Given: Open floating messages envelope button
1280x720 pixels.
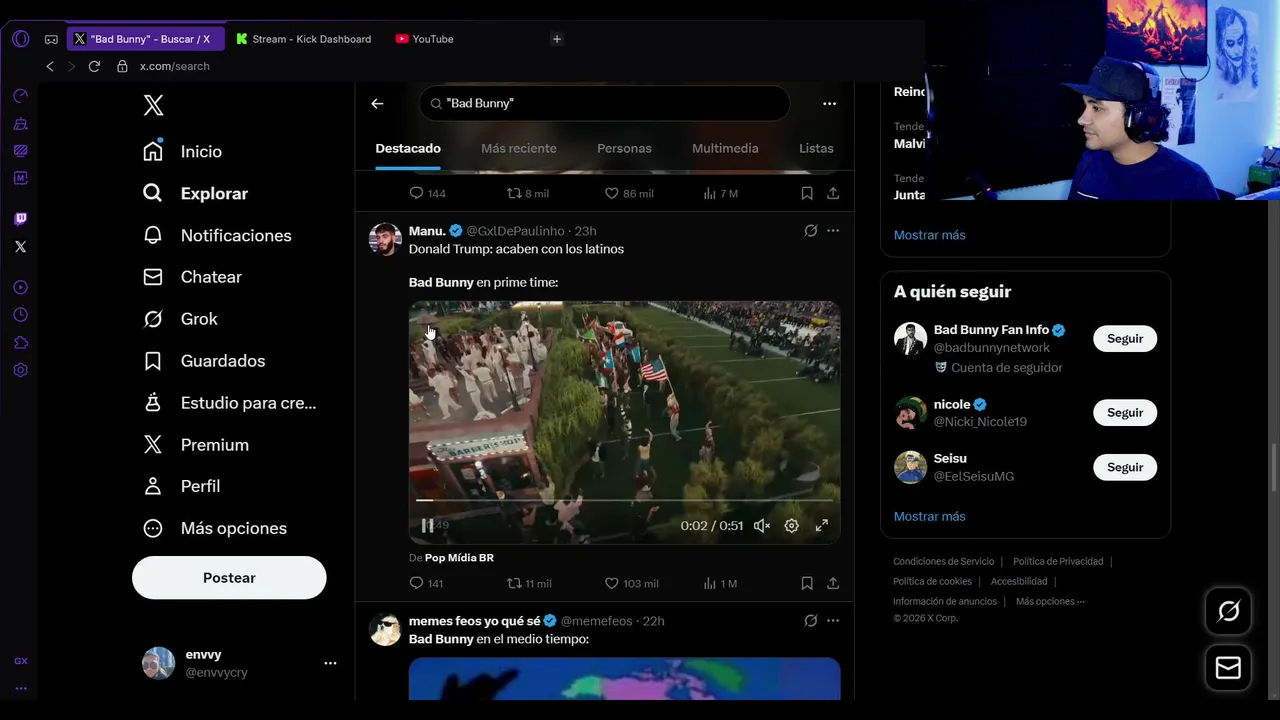Looking at the screenshot, I should [x=1228, y=668].
